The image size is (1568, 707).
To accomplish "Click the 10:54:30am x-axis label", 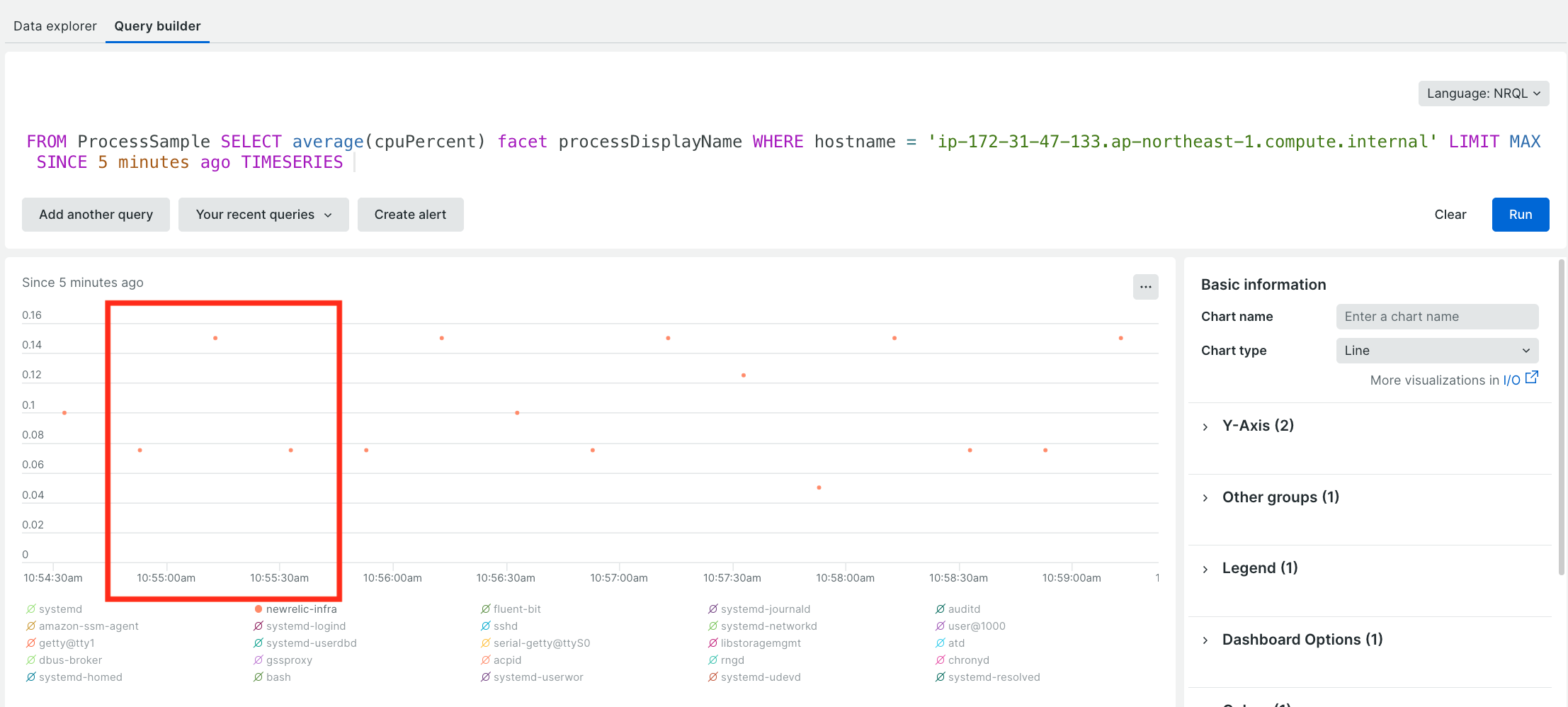I will (53, 578).
